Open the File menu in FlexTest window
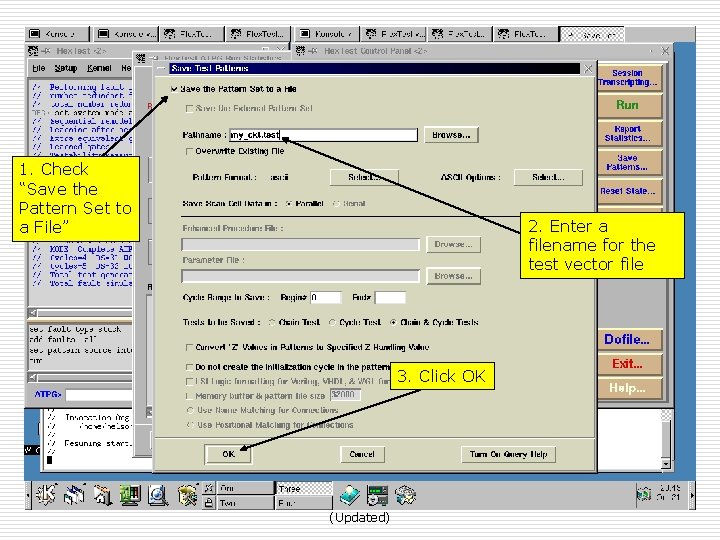This screenshot has height=540, width=720. coord(39,68)
